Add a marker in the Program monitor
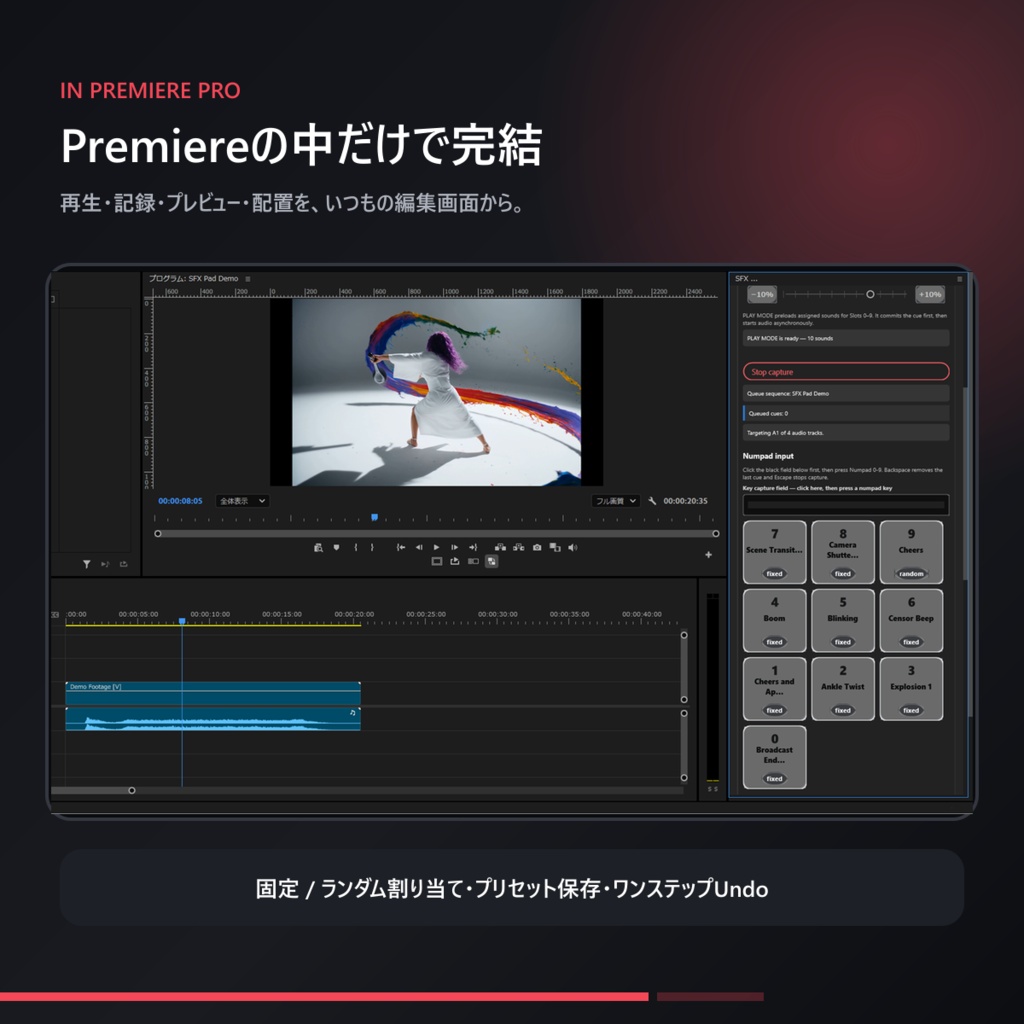The image size is (1024, 1024). point(336,547)
